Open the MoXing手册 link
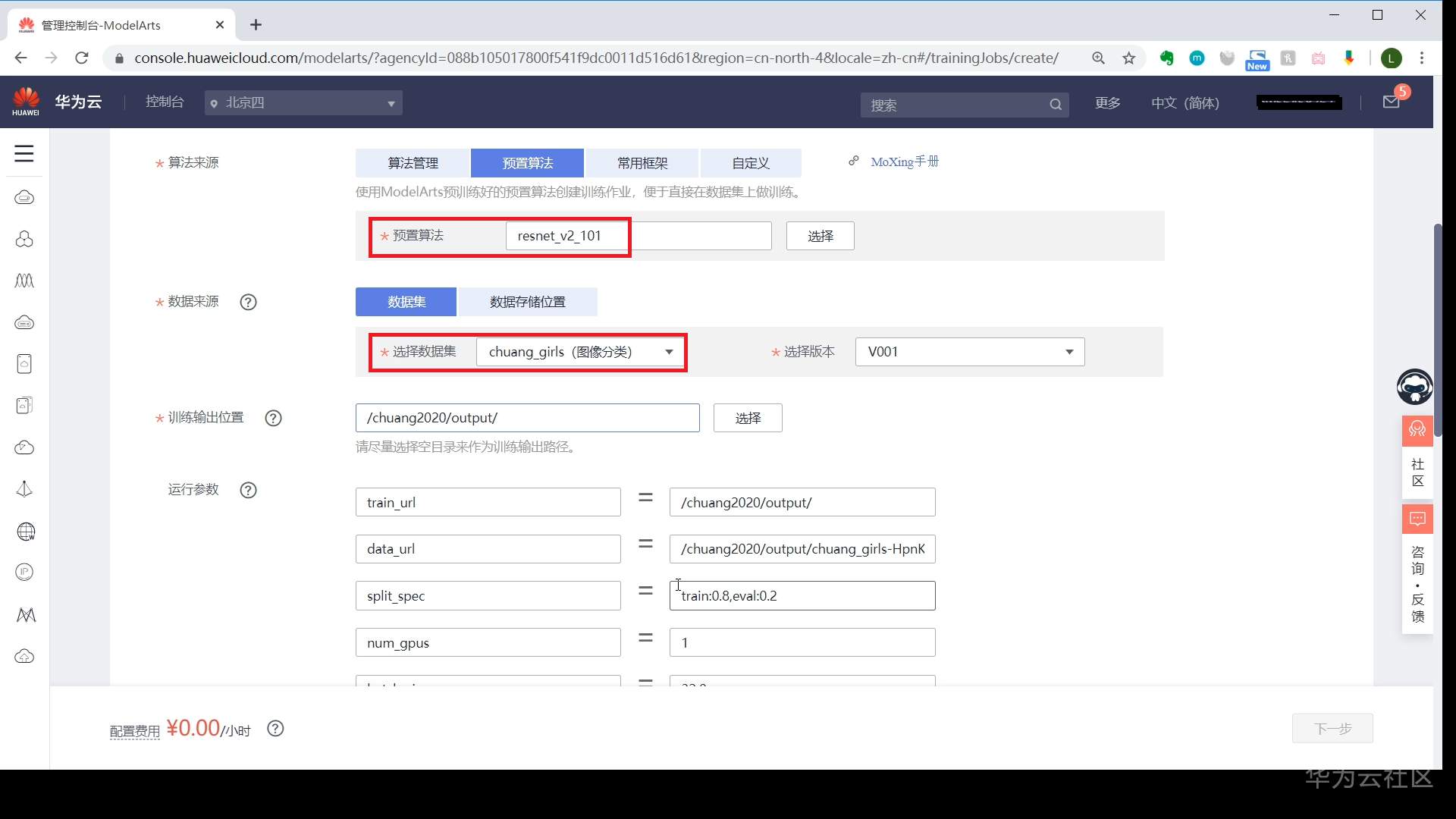 [x=904, y=162]
